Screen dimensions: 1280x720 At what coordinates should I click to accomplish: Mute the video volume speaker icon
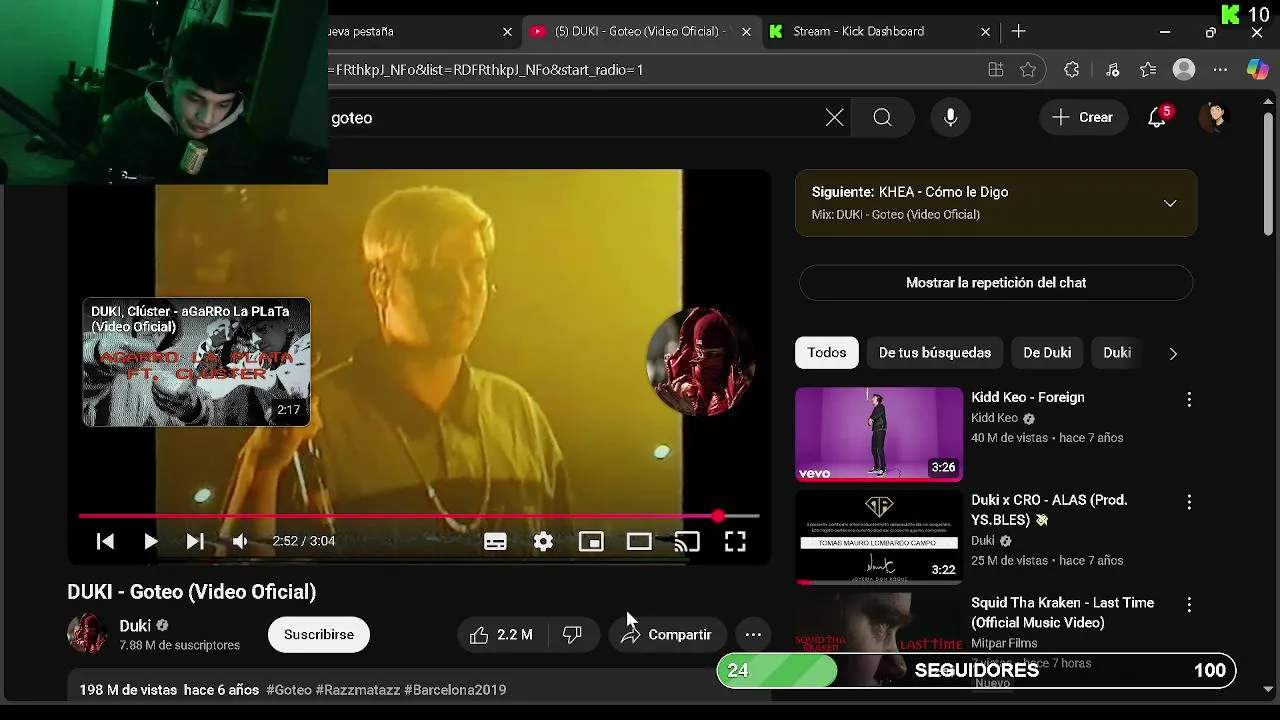click(x=240, y=541)
